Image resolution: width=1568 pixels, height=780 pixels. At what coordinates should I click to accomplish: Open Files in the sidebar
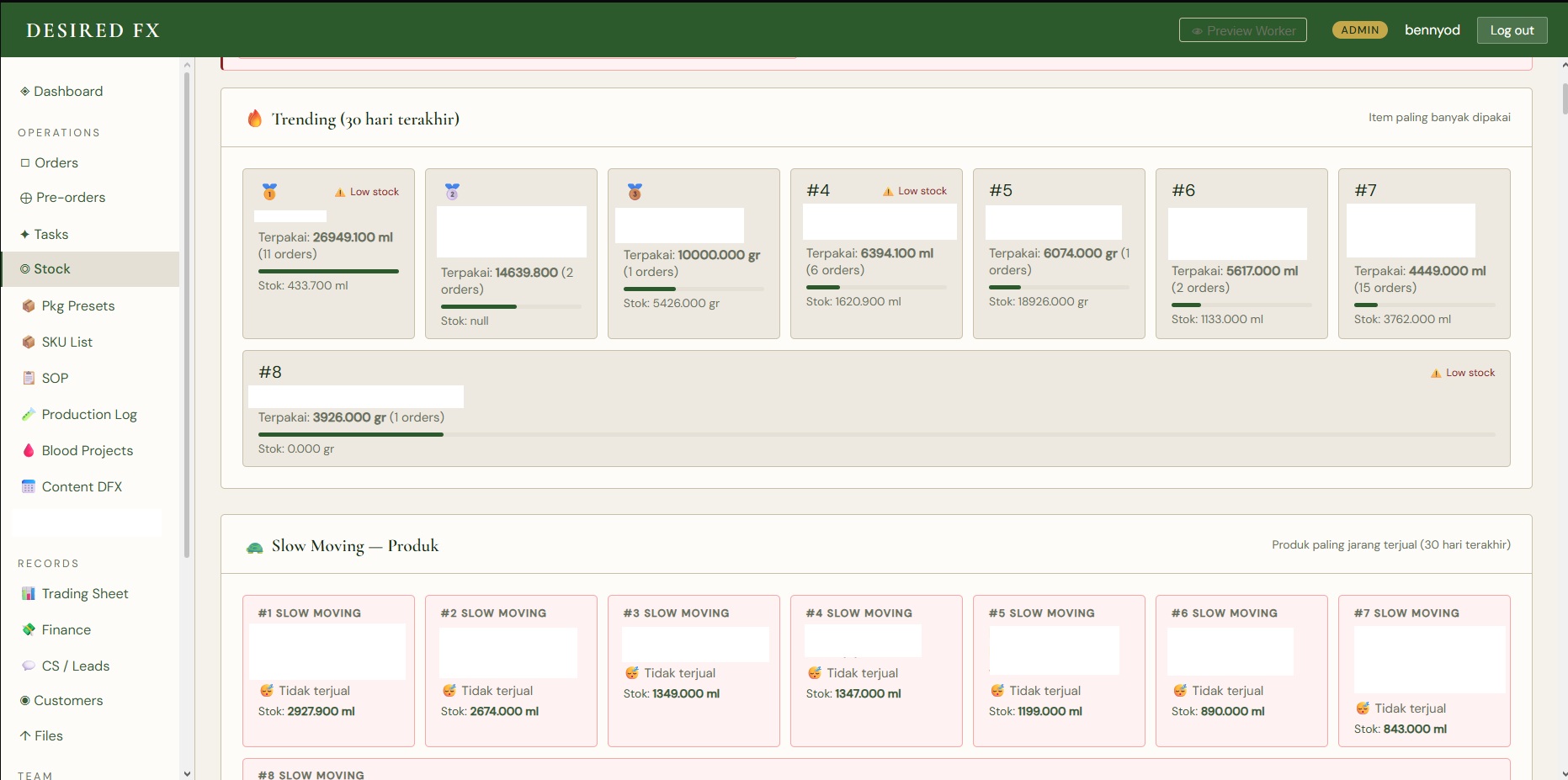coord(41,735)
